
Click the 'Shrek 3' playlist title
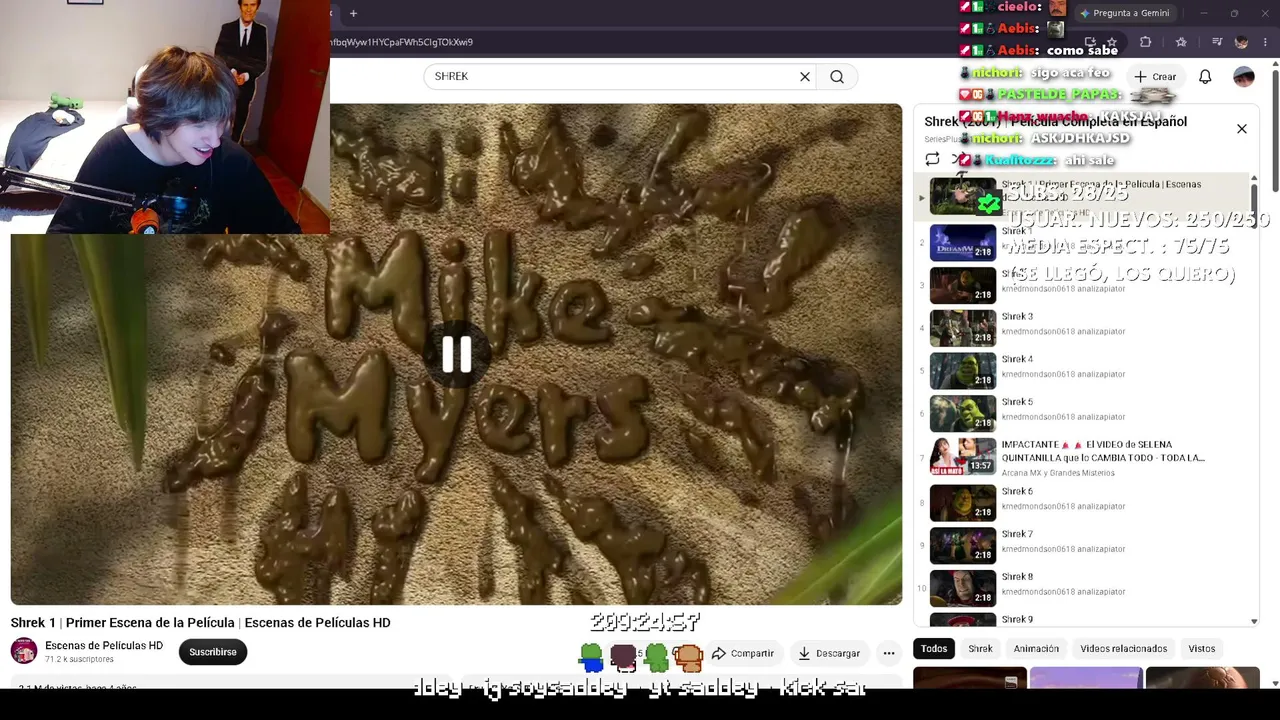[x=1017, y=317]
